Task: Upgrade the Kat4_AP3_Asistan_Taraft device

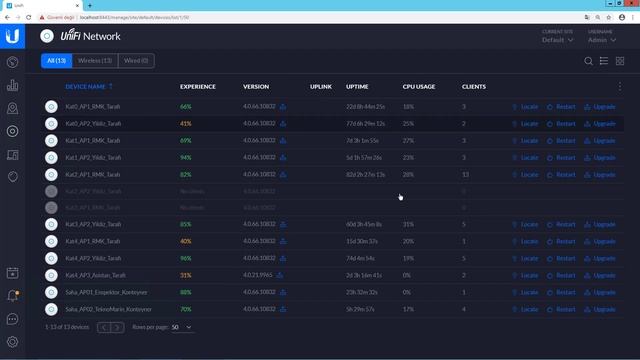Action: pyautogui.click(x=600, y=276)
